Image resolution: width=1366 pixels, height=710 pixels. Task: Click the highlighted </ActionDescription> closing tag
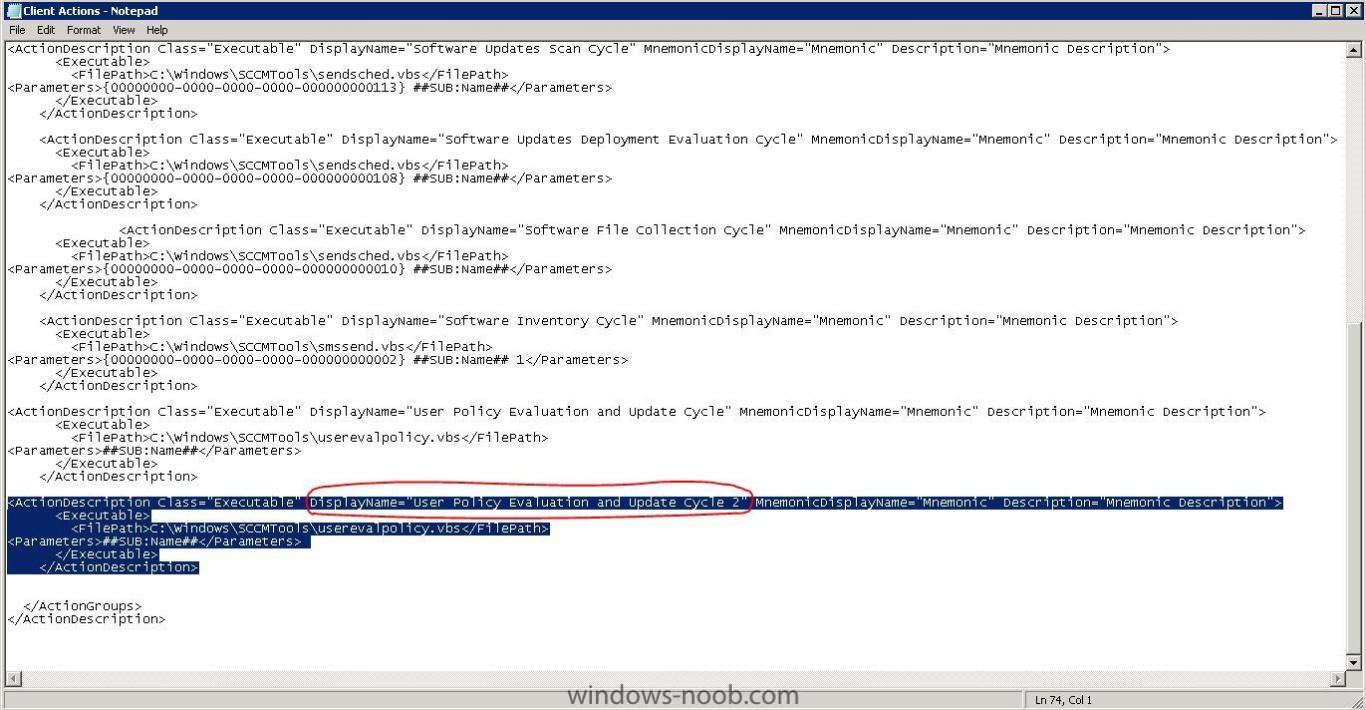tap(118, 567)
